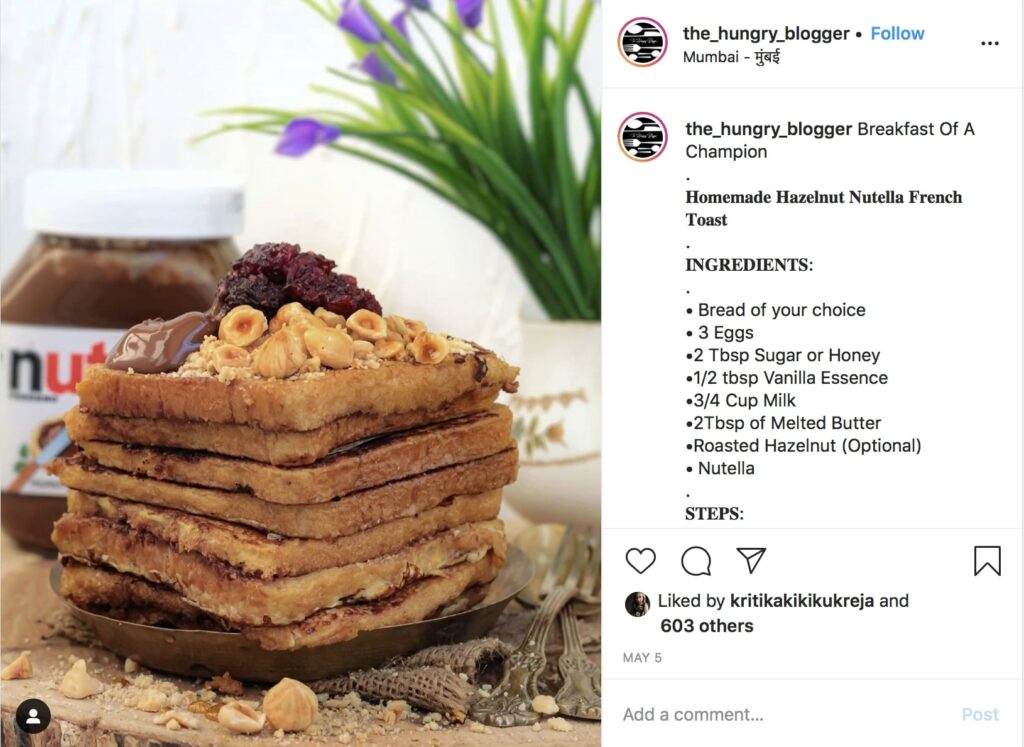Open kritikakikikukreja's profile
The image size is (1024, 747).
click(801, 600)
